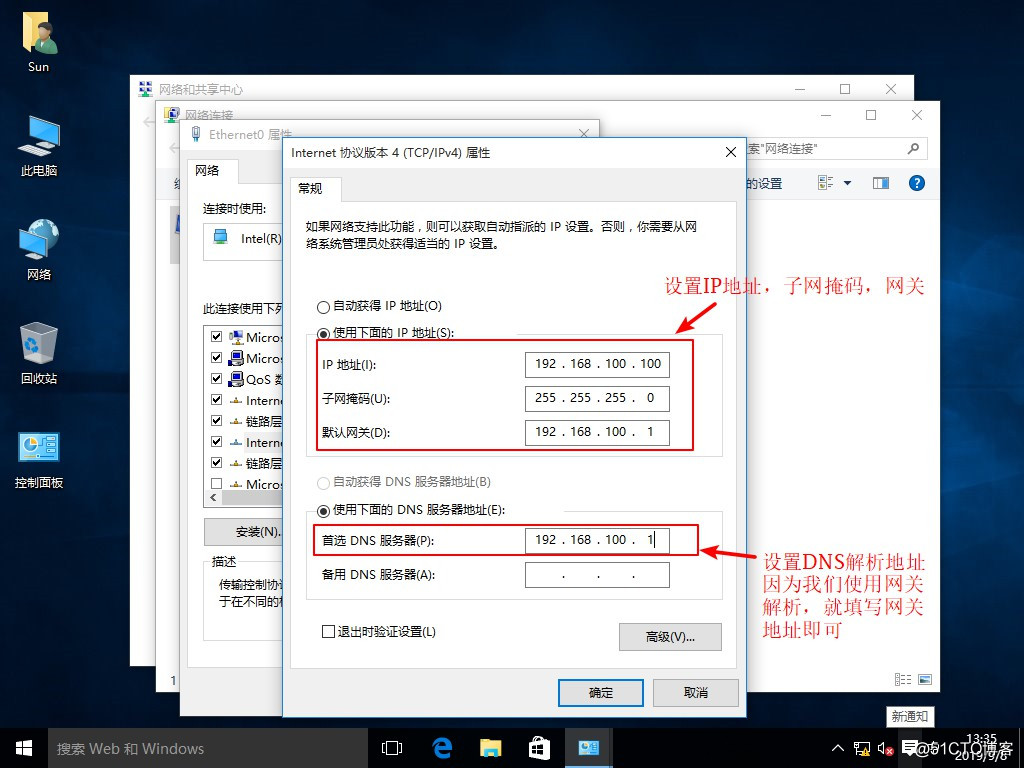The image size is (1024, 768).
Task: Open the Windows Store taskbar icon
Action: (539, 747)
